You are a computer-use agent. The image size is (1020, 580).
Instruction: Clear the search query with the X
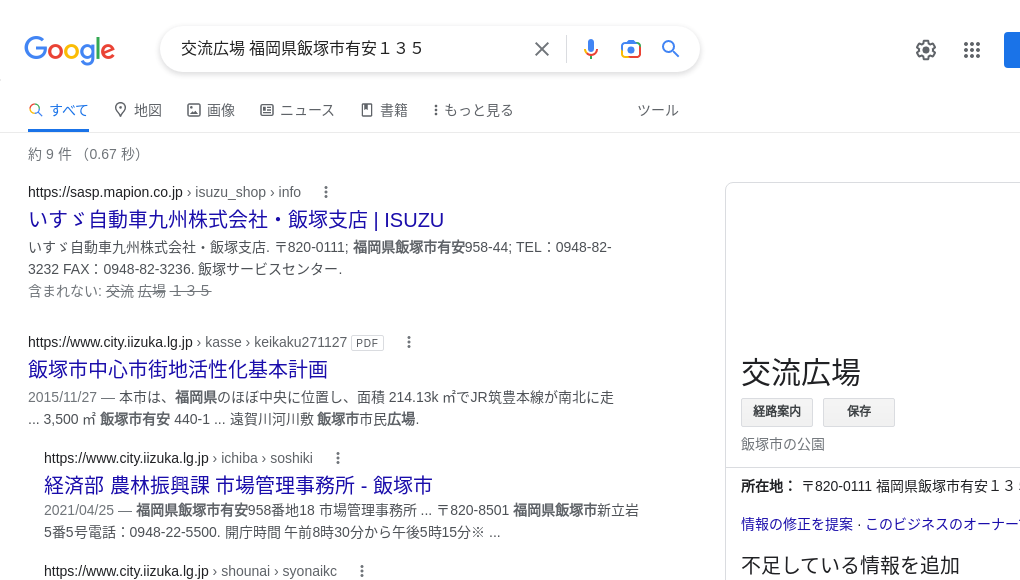(x=541, y=49)
